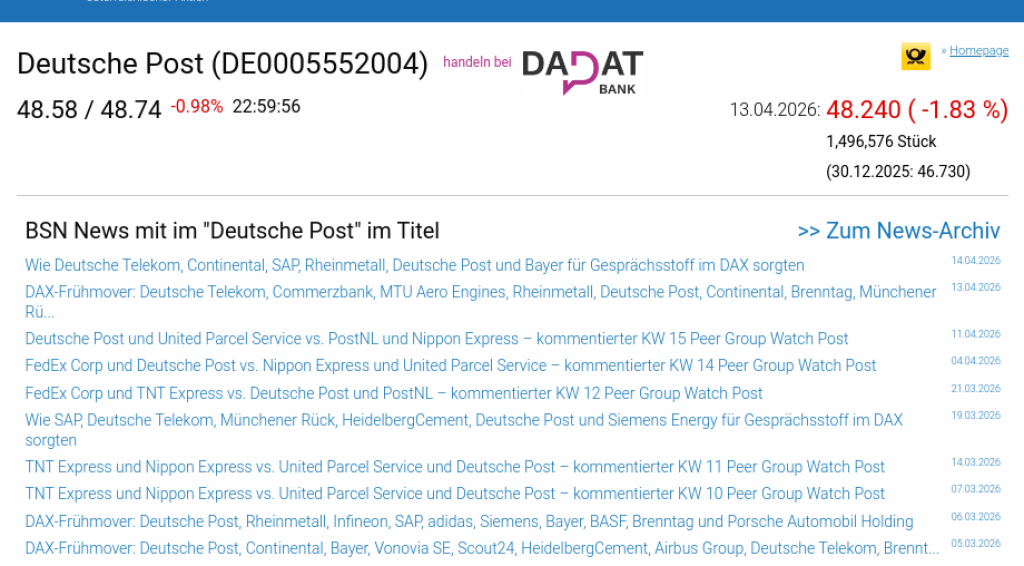Open DAX-Frühmover article mentioning Porsche Automobil Holding
This screenshot has width=1024, height=566.
click(469, 521)
